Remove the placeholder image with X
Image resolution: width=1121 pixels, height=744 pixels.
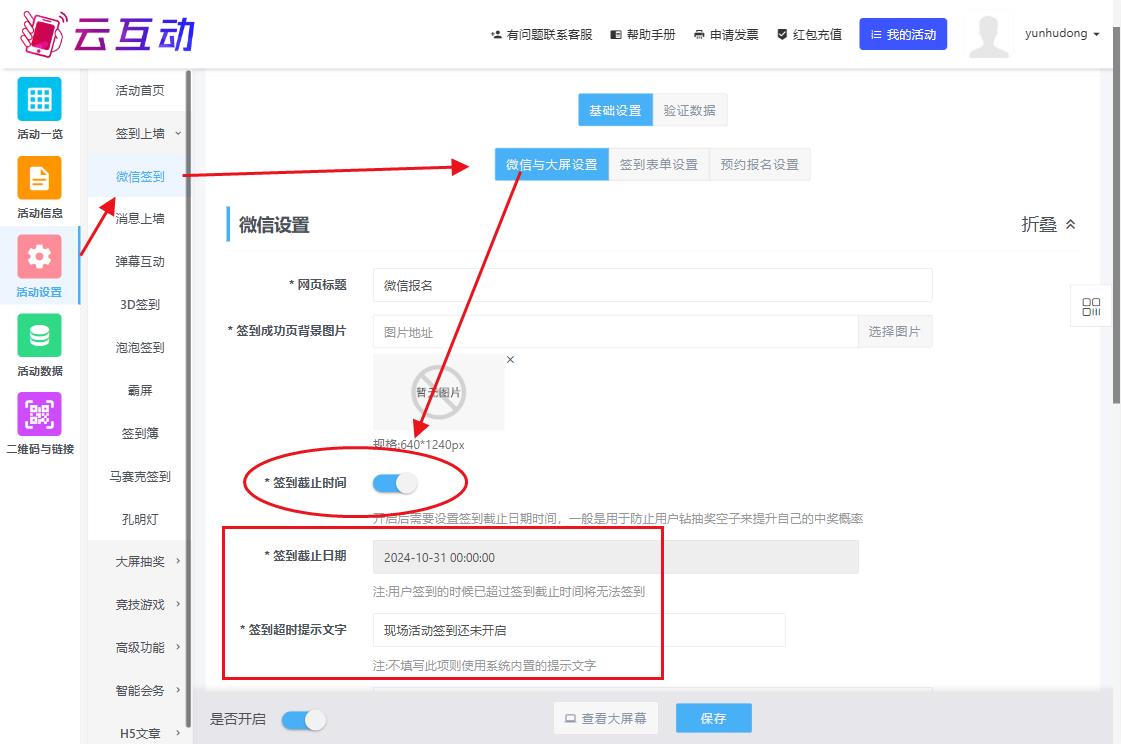pyautogui.click(x=510, y=360)
